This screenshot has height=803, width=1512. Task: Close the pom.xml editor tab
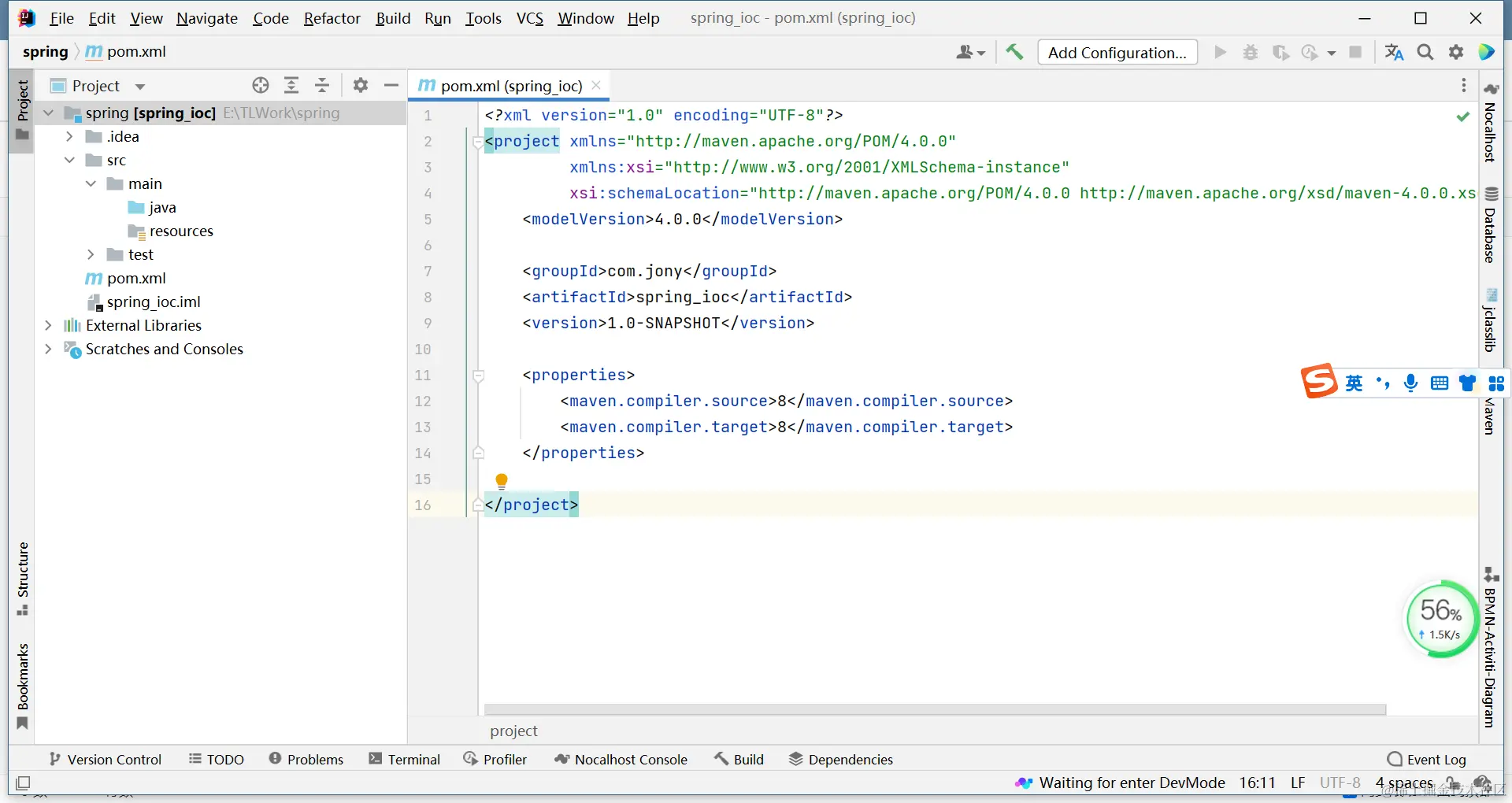596,85
